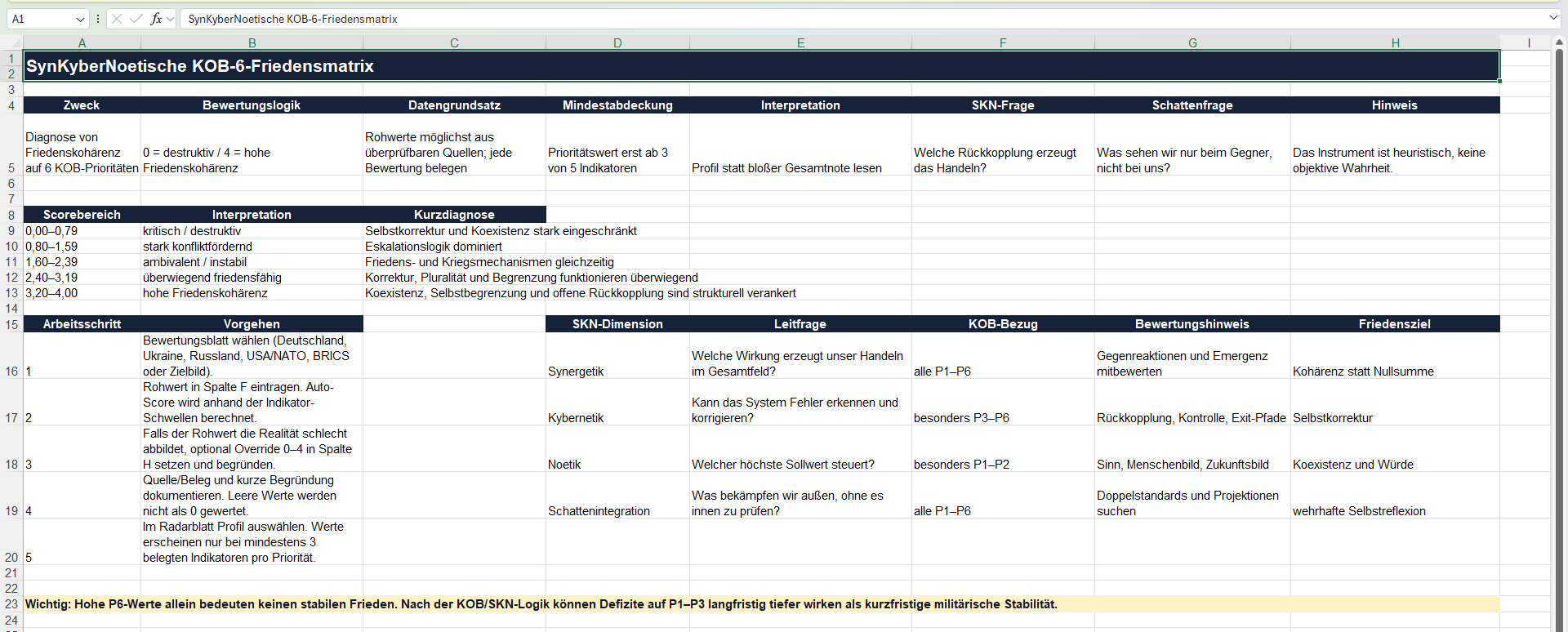Viewport: 1568px width, 632px height.
Task: Click the yellow Wichtig note cell
Action: (x=761, y=604)
